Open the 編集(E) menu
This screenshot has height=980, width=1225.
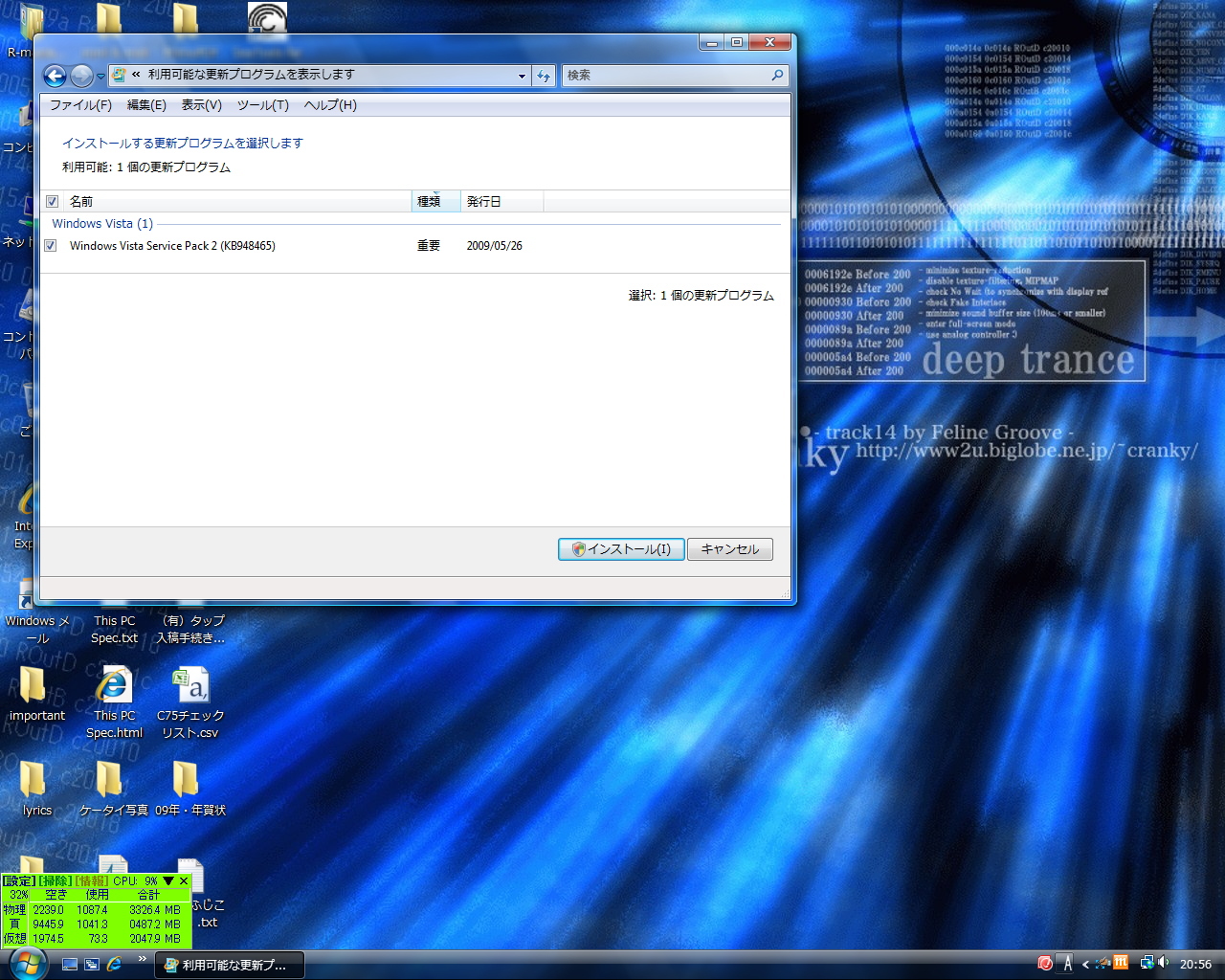pos(146,105)
